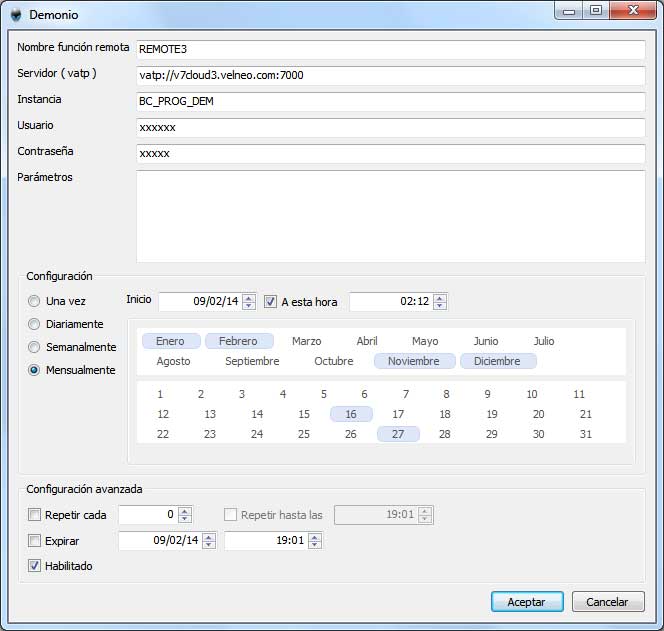Viewport: 664px width, 631px height.
Task: Enable the Repetir cada checkbox
Action: coord(34,515)
